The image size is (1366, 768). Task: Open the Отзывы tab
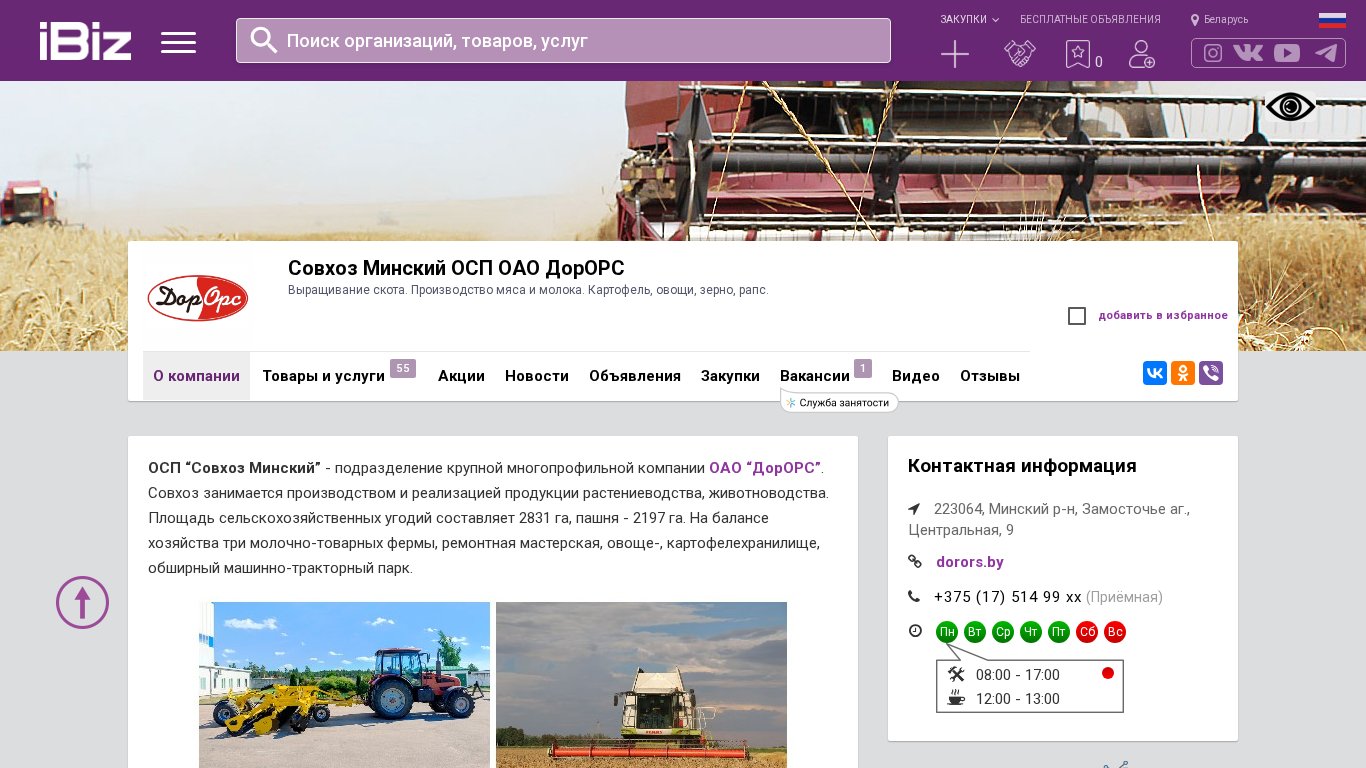(990, 376)
